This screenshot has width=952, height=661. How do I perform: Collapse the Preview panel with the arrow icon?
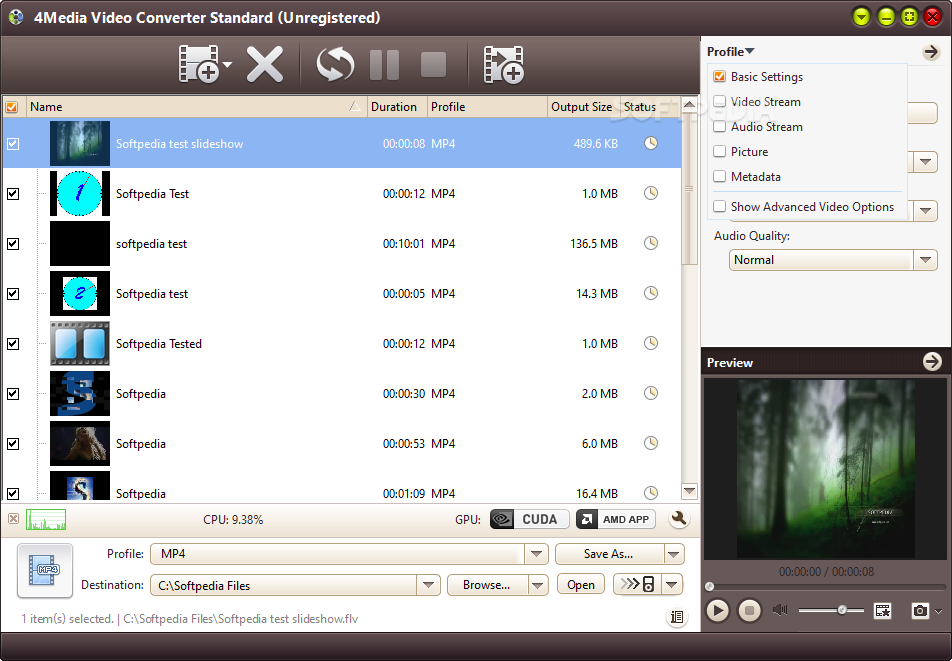(932, 362)
